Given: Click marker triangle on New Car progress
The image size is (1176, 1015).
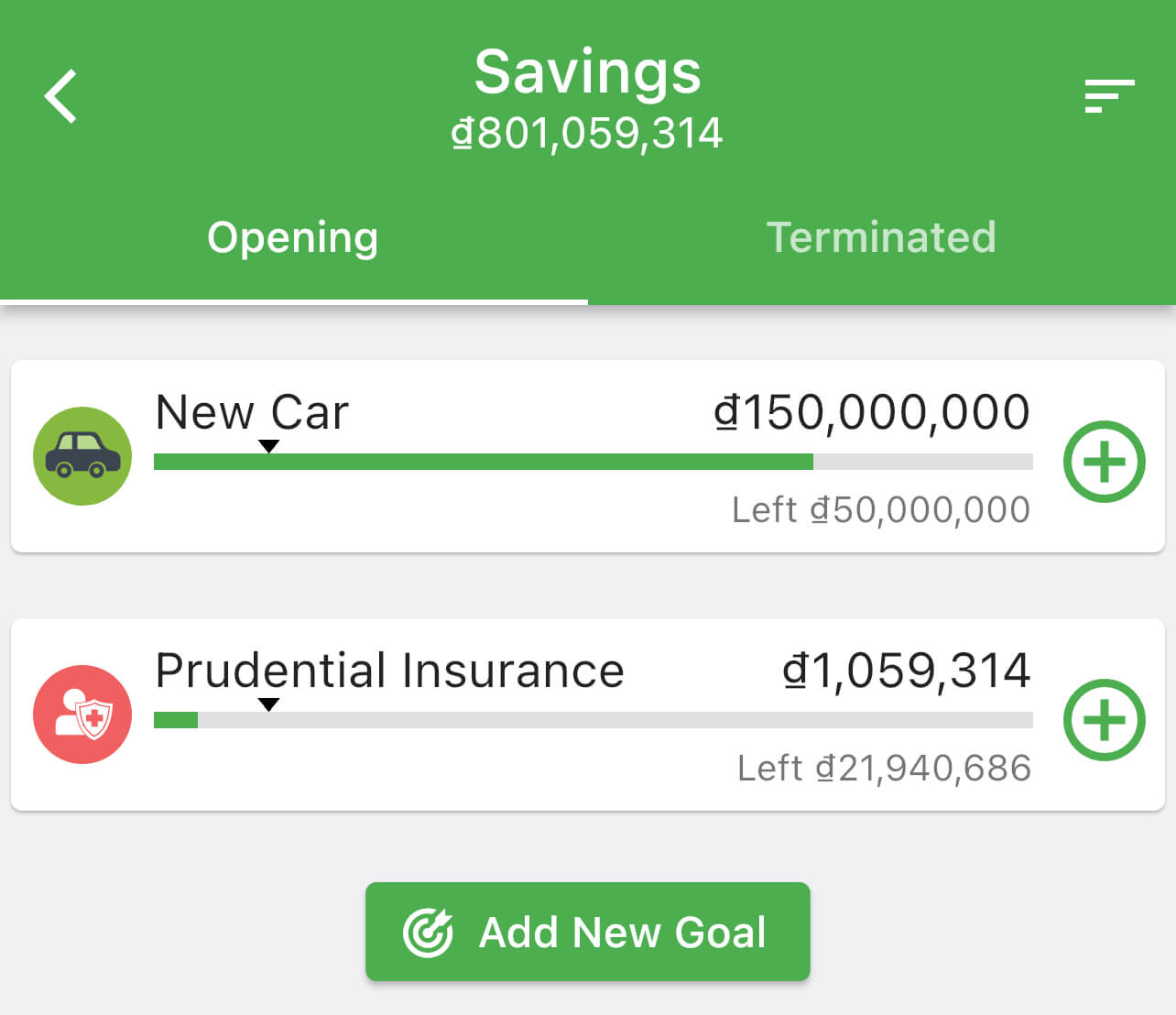Looking at the screenshot, I should (x=268, y=446).
